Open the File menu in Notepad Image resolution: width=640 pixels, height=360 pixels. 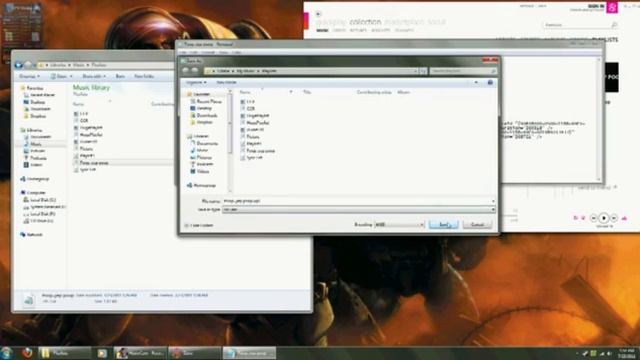coord(183,53)
